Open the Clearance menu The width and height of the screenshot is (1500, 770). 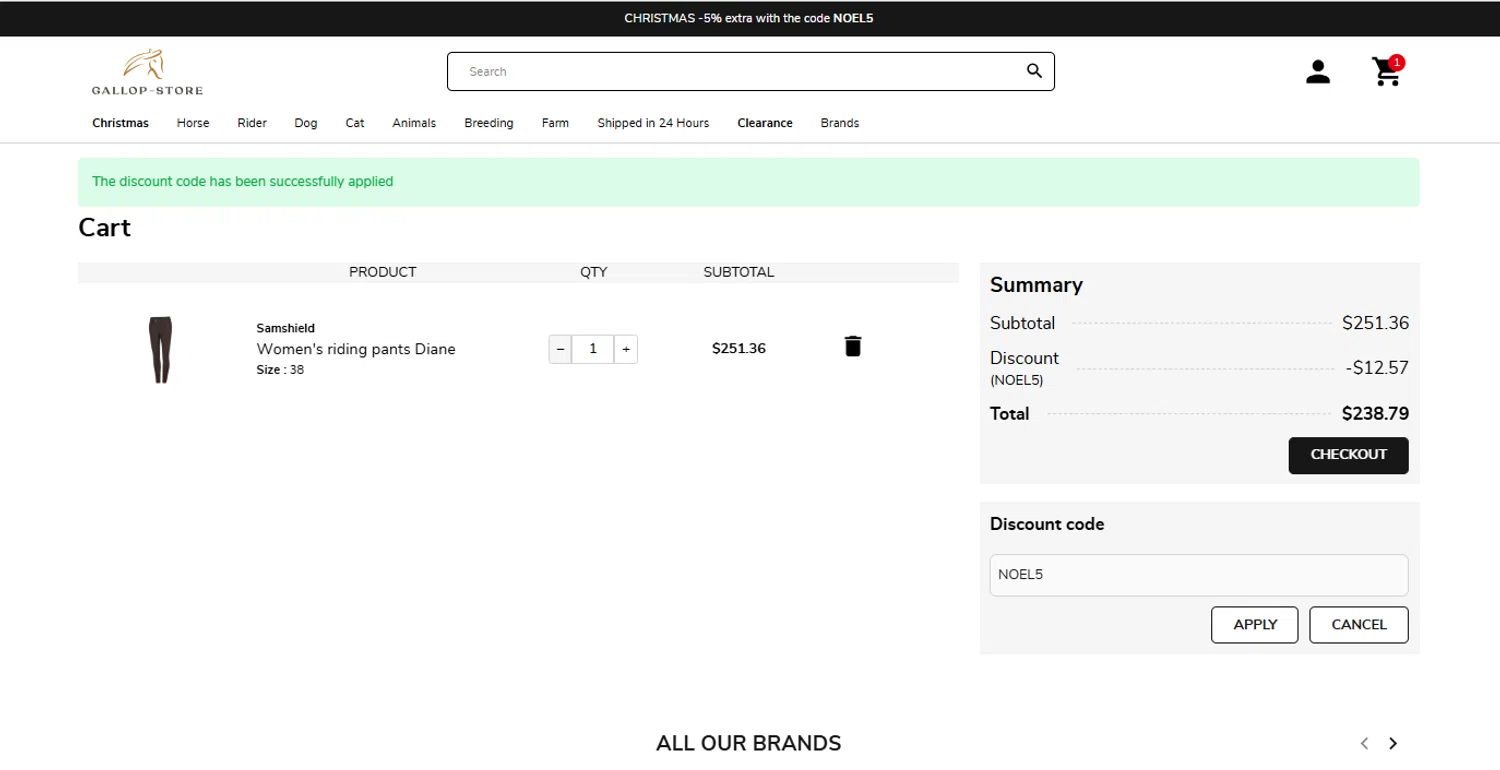coord(765,123)
